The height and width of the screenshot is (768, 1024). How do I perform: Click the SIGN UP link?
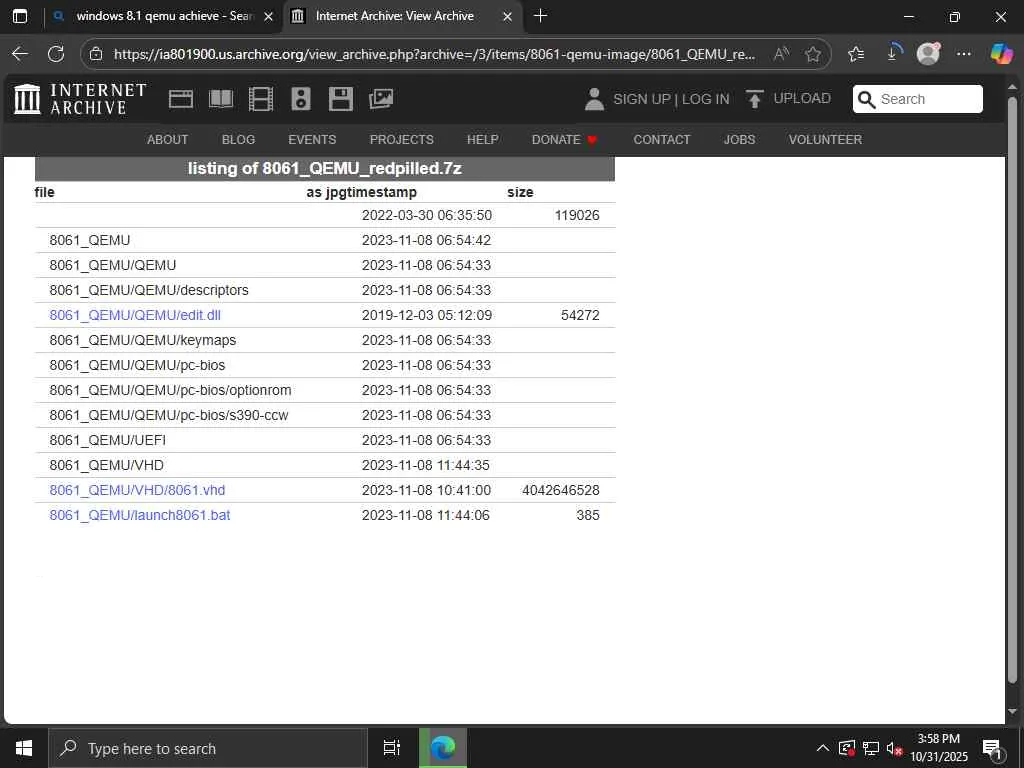[x=642, y=99]
